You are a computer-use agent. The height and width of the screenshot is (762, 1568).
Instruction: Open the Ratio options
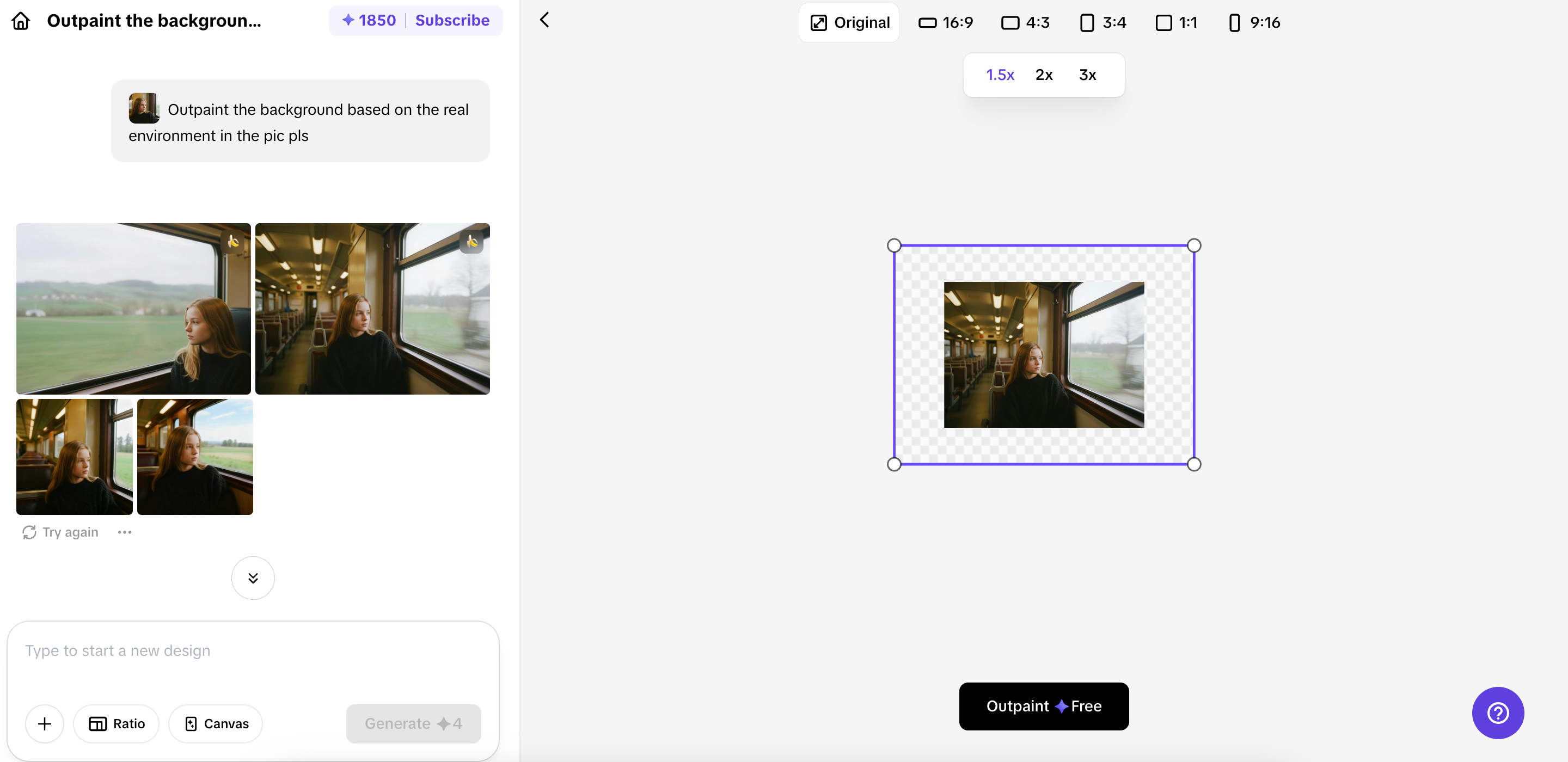(117, 723)
